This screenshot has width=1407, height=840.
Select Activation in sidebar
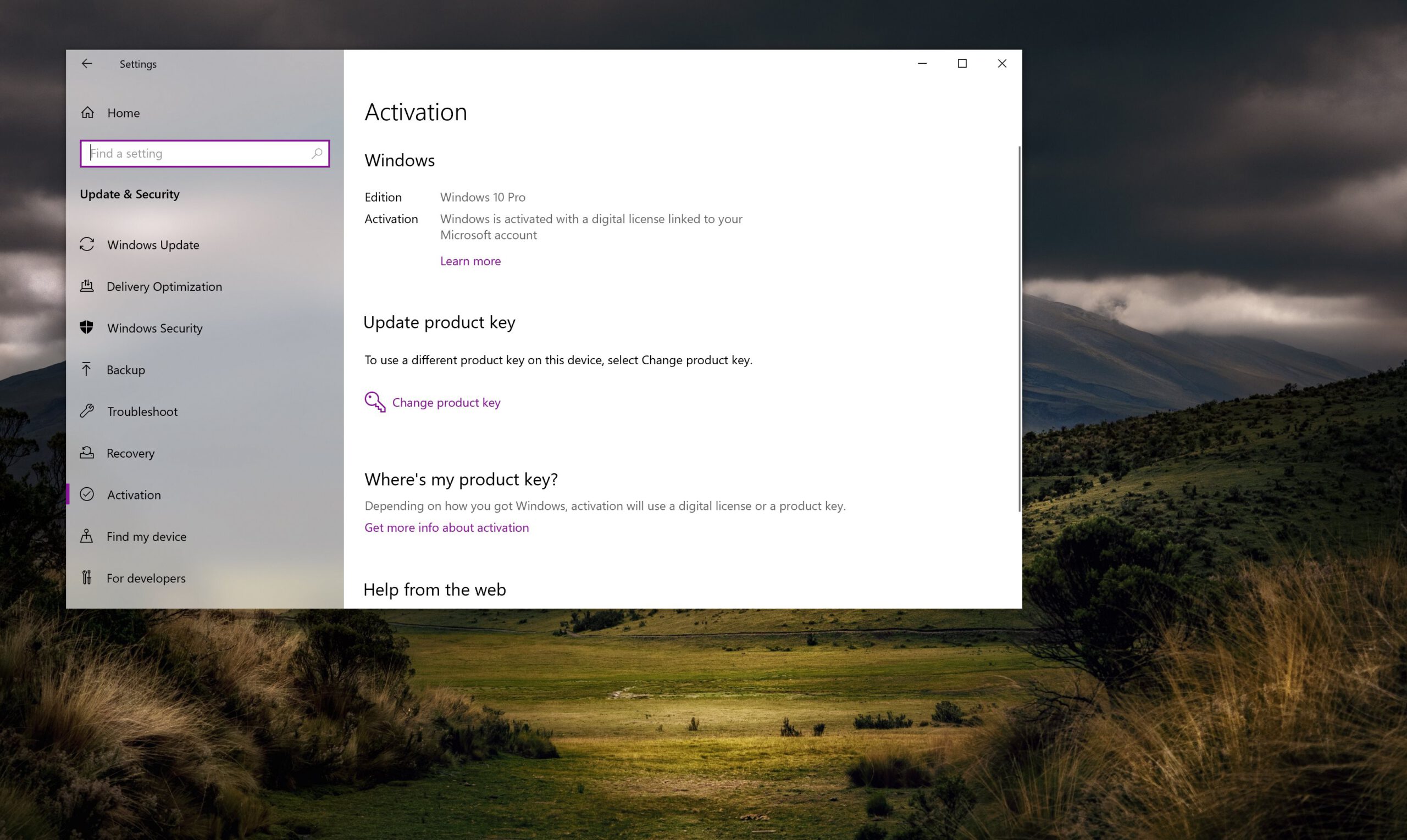[204, 495]
